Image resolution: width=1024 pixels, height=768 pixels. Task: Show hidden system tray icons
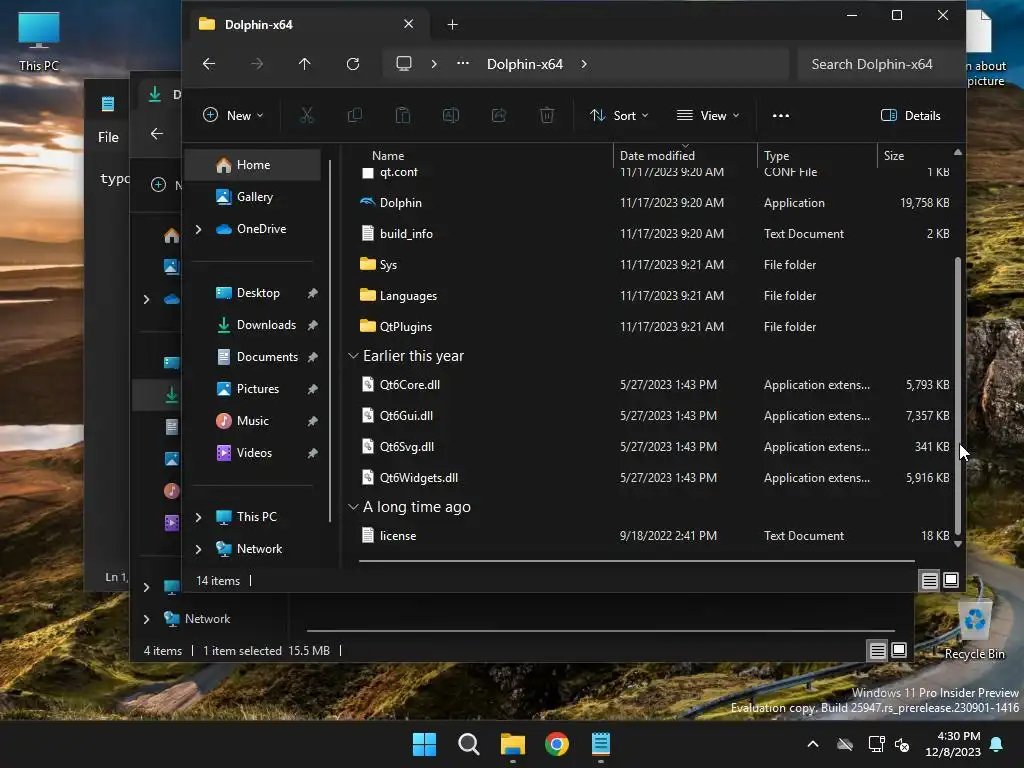[x=813, y=744]
